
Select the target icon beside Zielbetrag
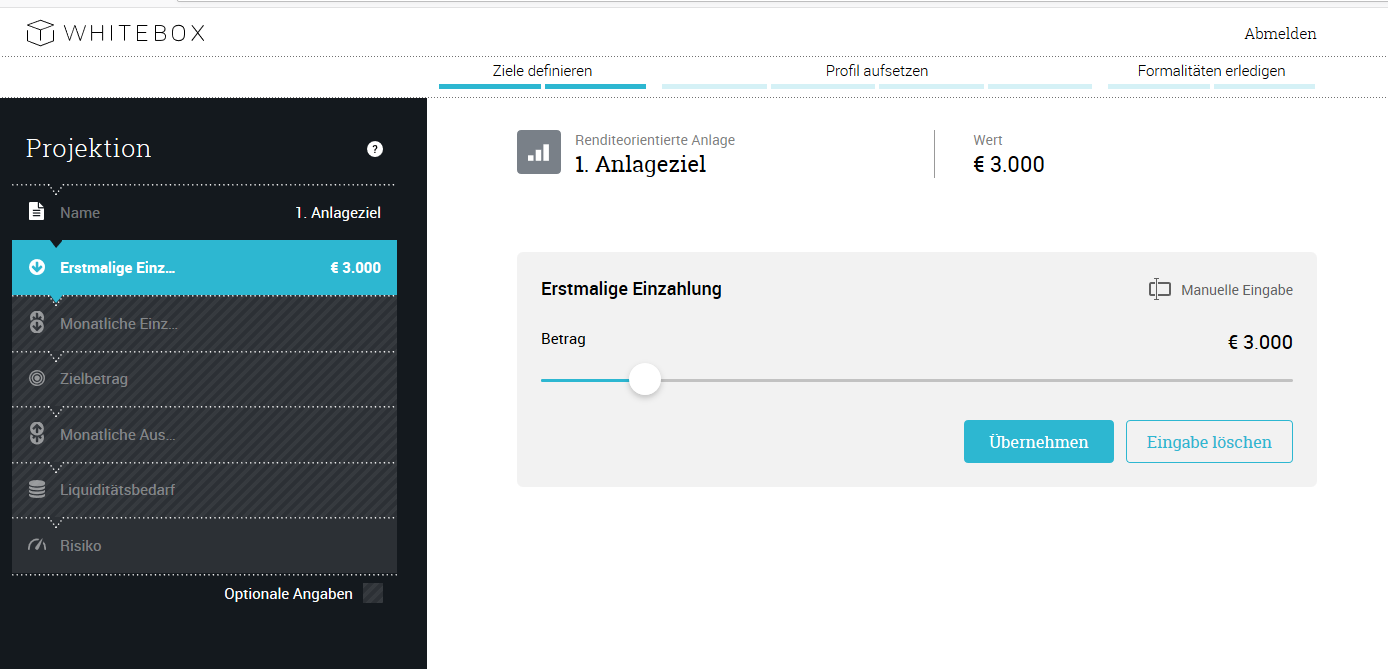coord(36,378)
